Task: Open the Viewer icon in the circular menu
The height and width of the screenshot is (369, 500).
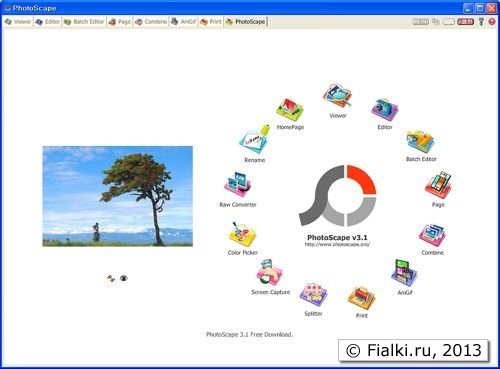Action: coord(337,96)
